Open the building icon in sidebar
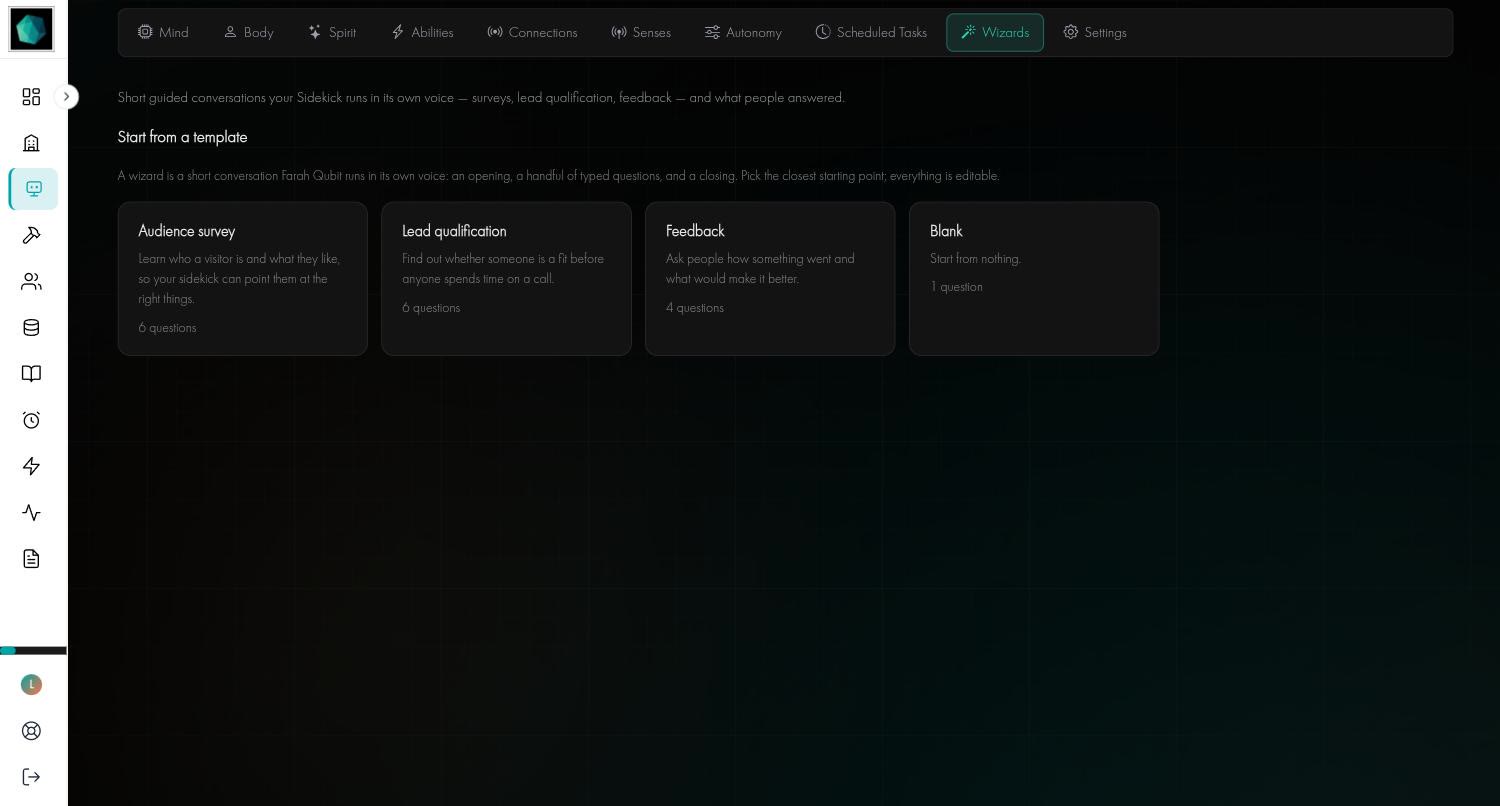The height and width of the screenshot is (806, 1500). click(31, 143)
